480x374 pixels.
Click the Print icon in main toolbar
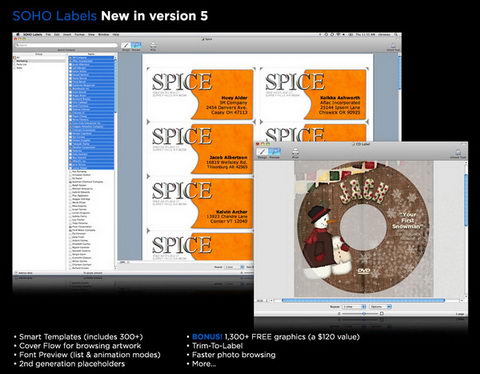click(x=153, y=46)
